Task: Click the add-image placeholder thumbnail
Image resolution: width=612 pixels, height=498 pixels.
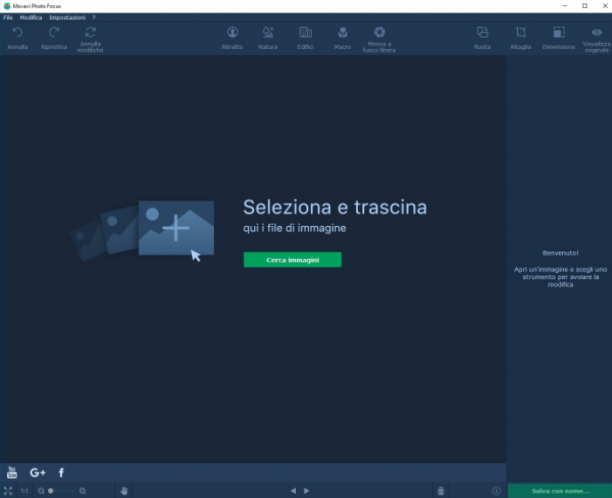Action: 176,228
